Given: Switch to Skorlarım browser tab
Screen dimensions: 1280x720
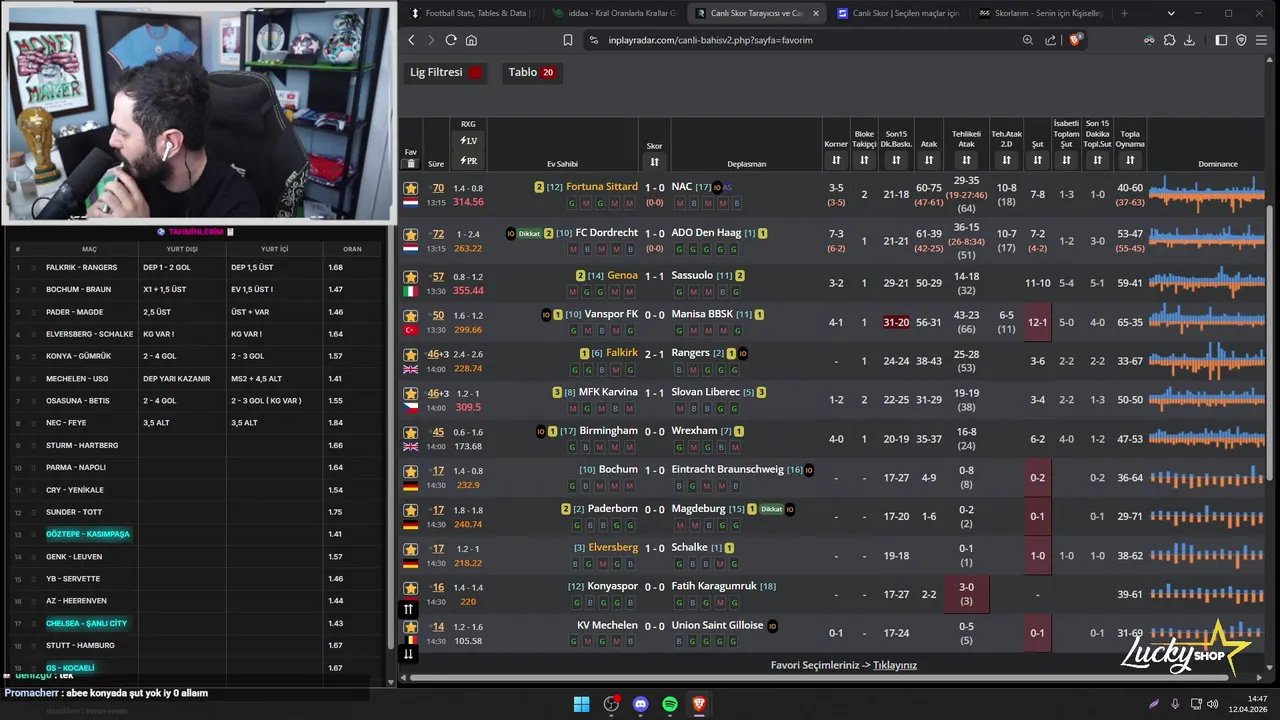Looking at the screenshot, I should click(x=1040, y=13).
